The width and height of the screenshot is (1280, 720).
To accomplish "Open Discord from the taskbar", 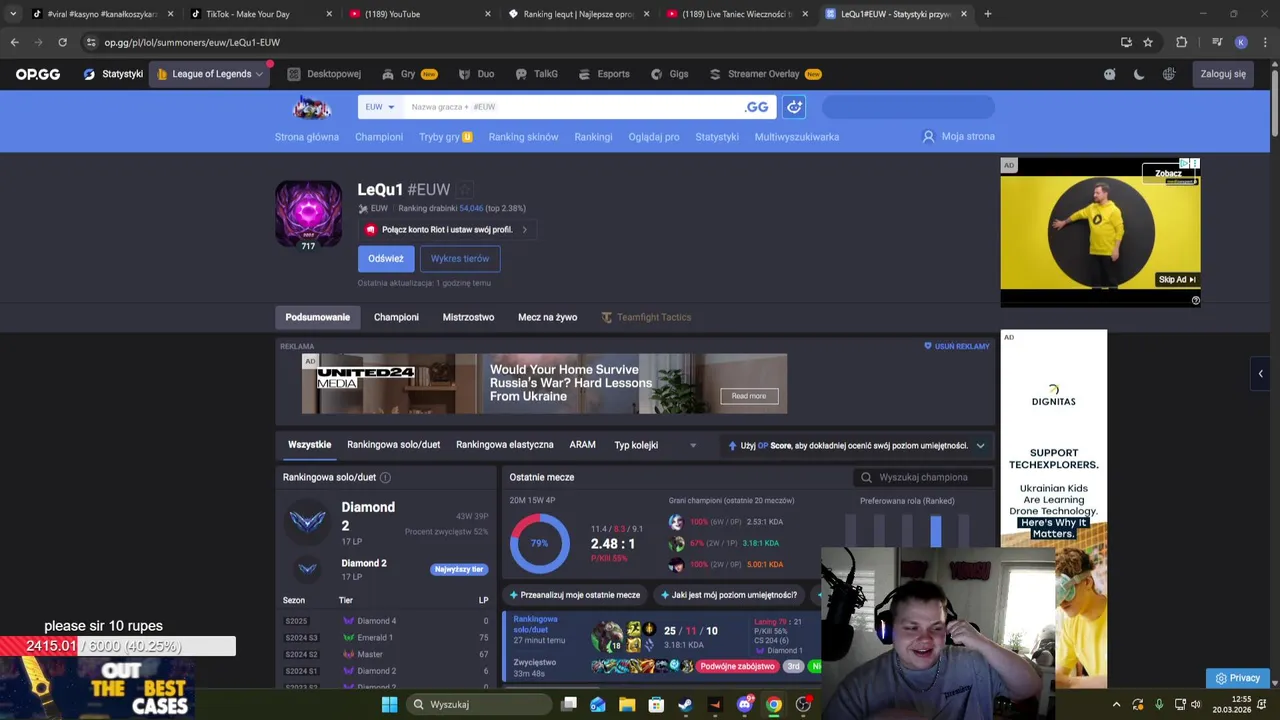I will (744, 704).
